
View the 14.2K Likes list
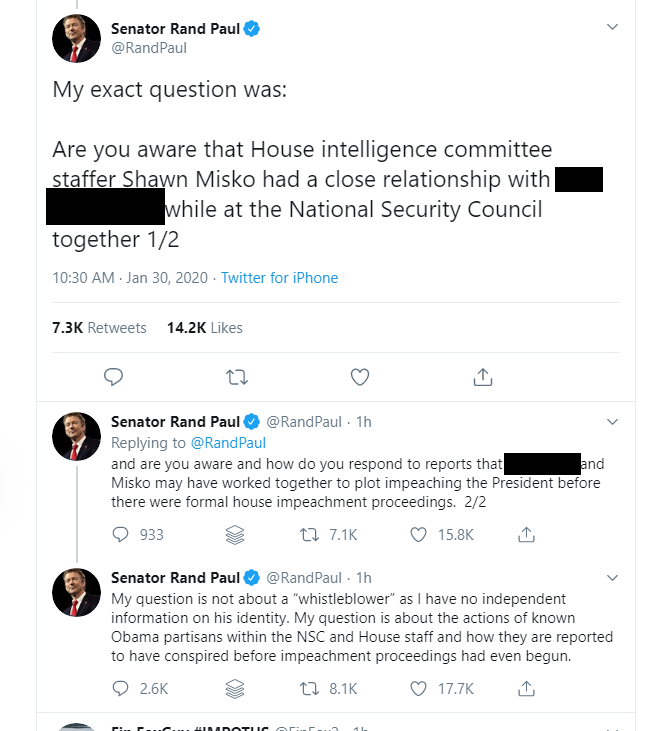(205, 328)
